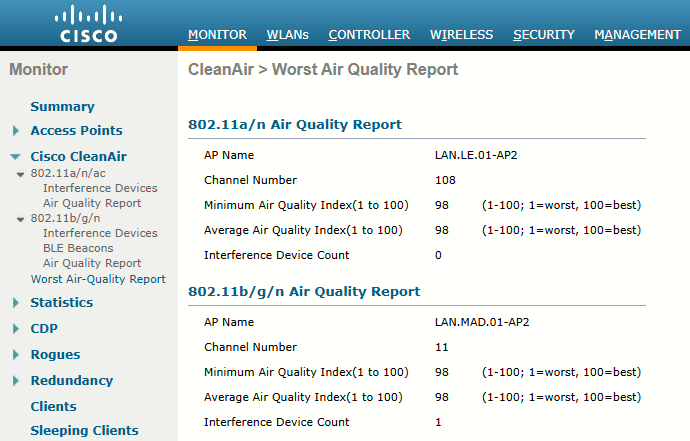Open the Clients sidebar link
The height and width of the screenshot is (441, 690).
point(53,407)
